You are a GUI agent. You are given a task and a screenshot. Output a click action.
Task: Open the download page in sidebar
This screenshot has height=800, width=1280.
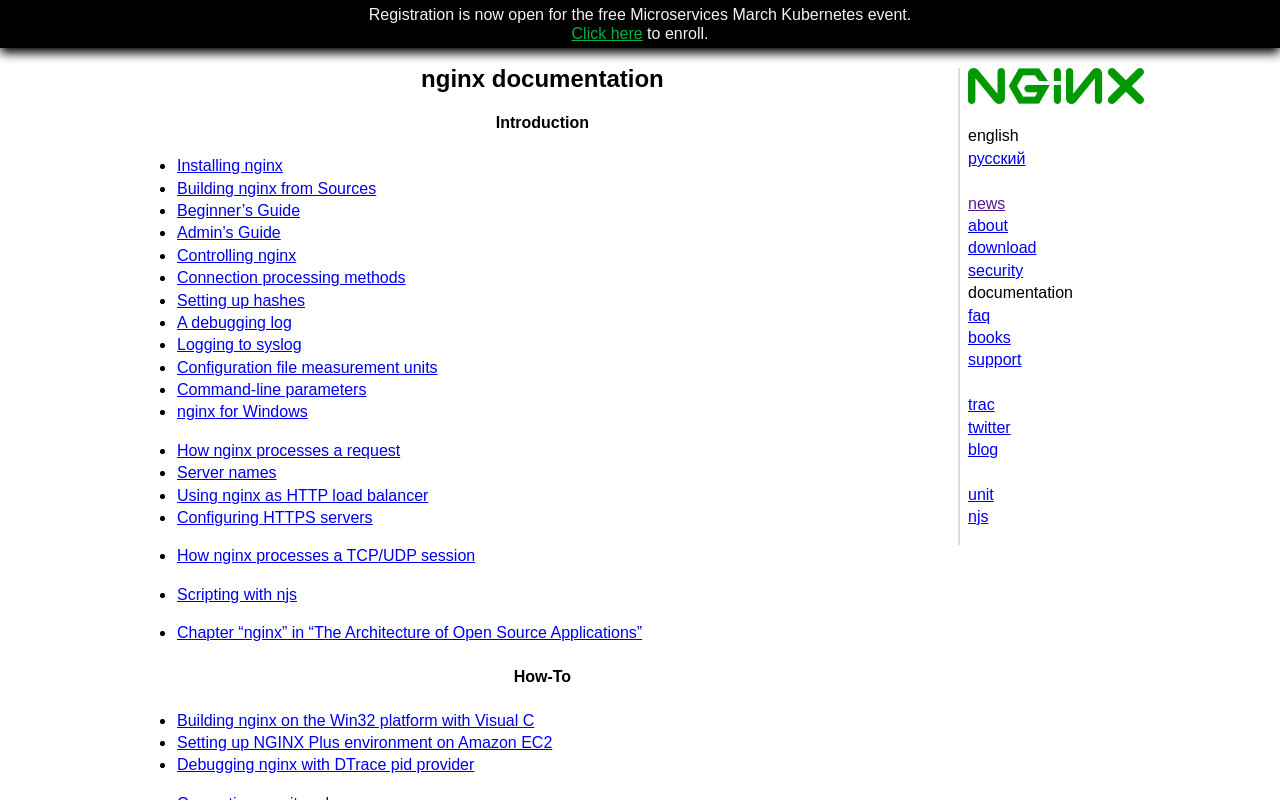(1002, 248)
